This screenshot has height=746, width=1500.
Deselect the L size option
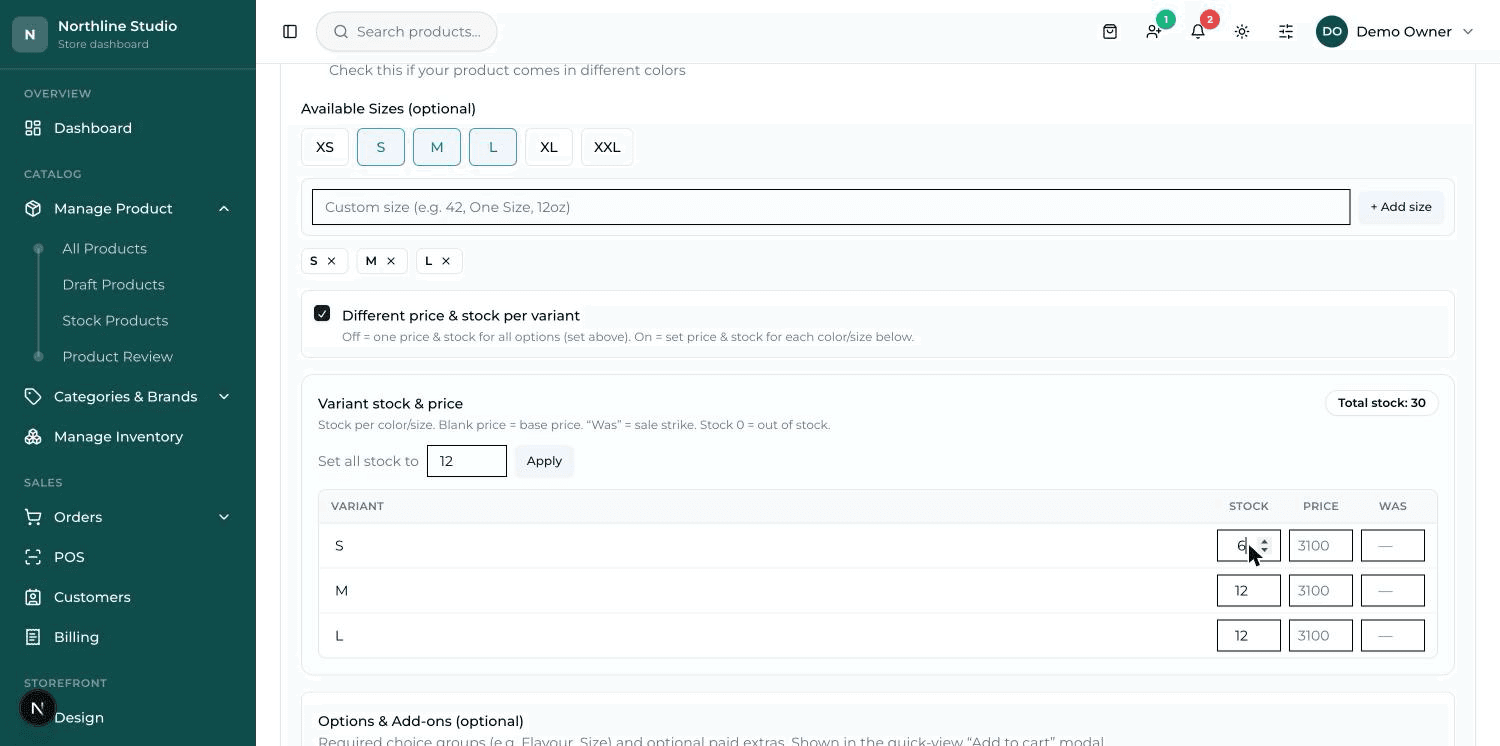pyautogui.click(x=493, y=147)
